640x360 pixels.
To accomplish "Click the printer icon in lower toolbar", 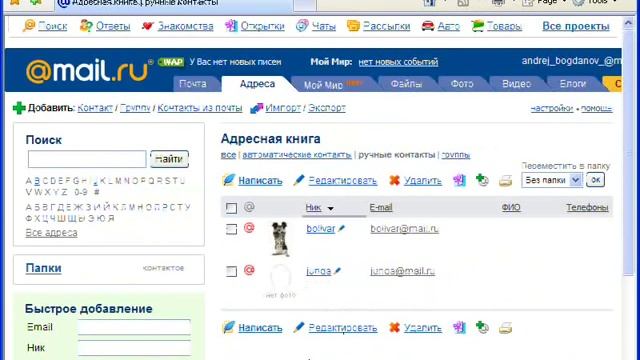I will tap(505, 327).
